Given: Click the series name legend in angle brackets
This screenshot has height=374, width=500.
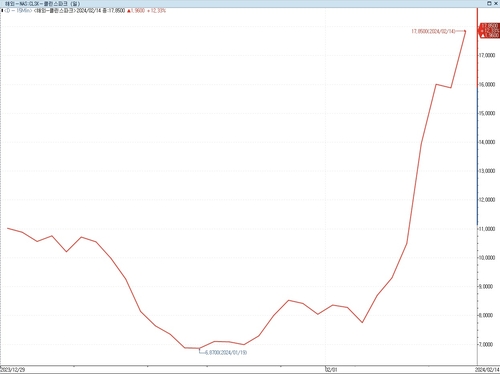Looking at the screenshot, I should (x=55, y=11).
